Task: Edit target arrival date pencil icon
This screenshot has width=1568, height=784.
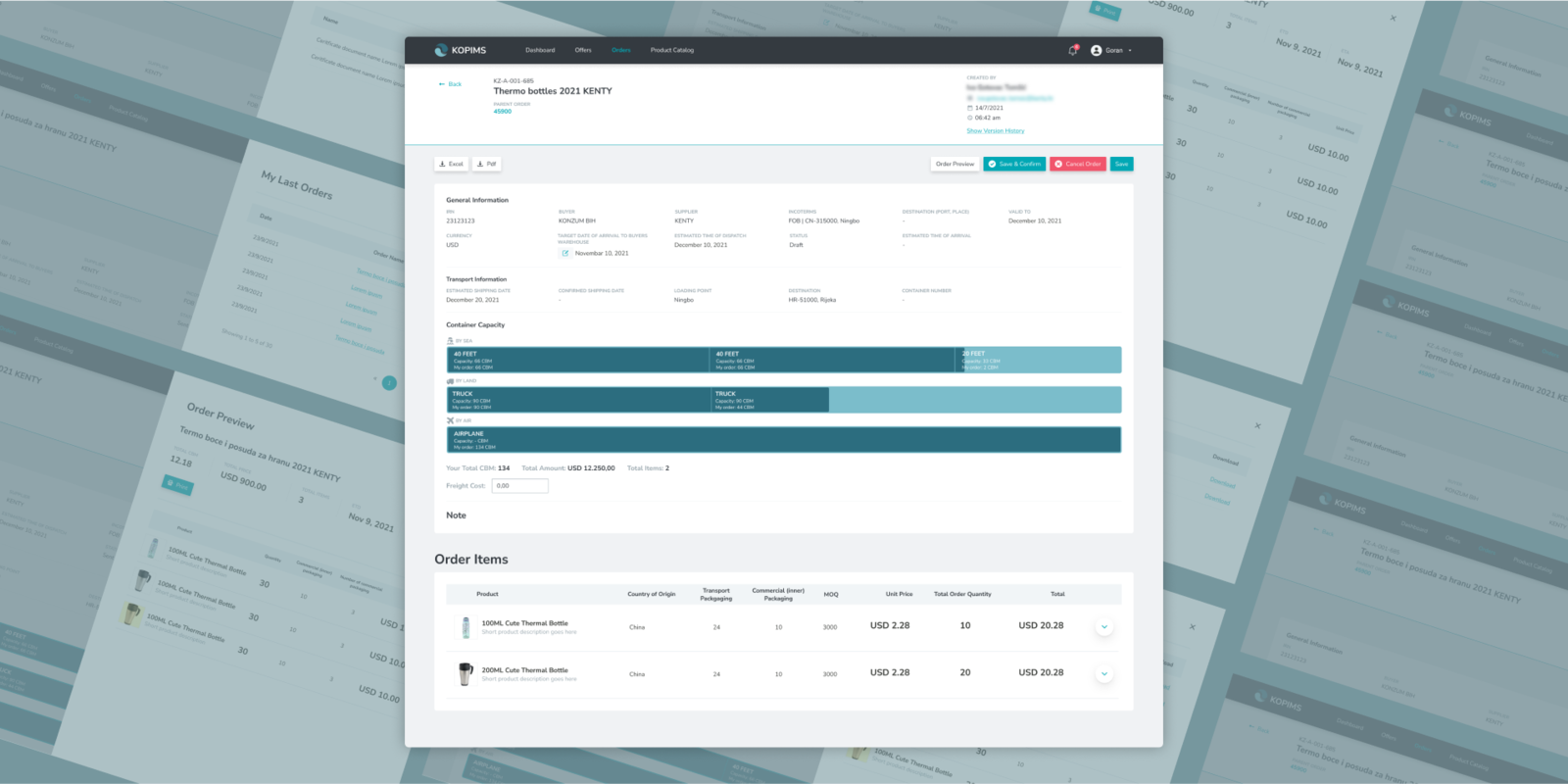Action: tap(565, 253)
